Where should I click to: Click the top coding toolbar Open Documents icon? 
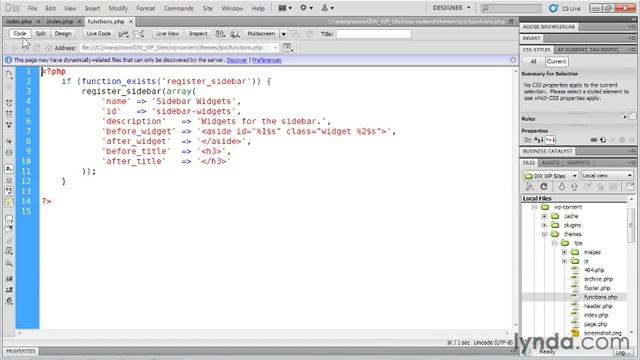(x=9, y=75)
